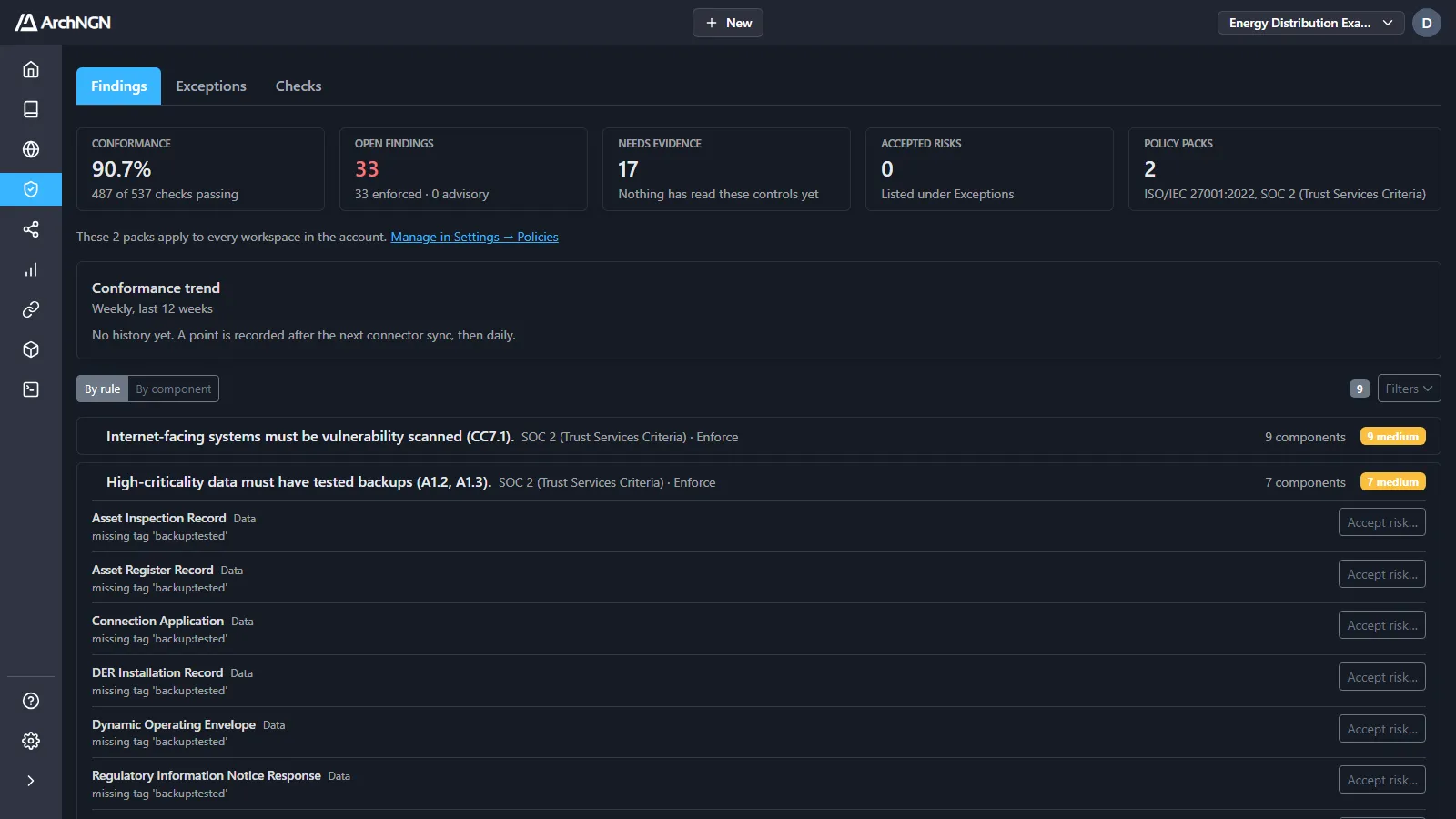Open the cube package sidebar icon
This screenshot has width=1456, height=819.
[x=31, y=349]
